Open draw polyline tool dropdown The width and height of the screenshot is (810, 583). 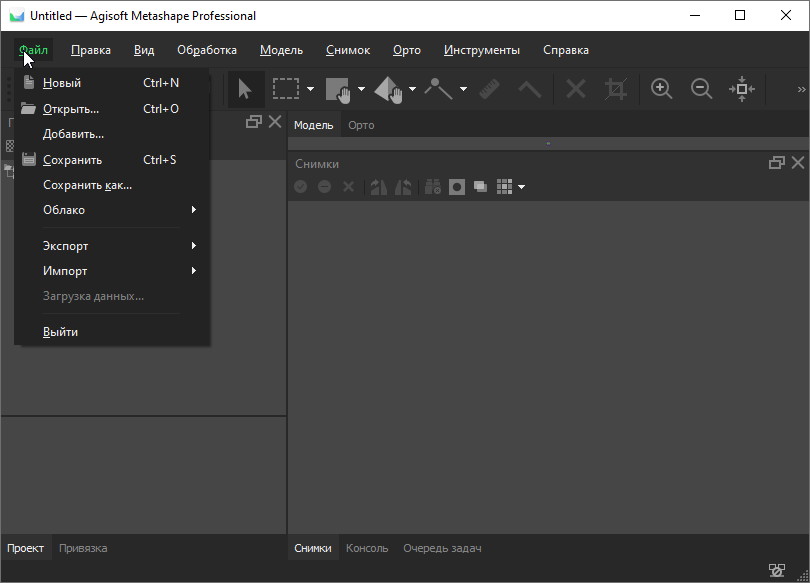[463, 89]
